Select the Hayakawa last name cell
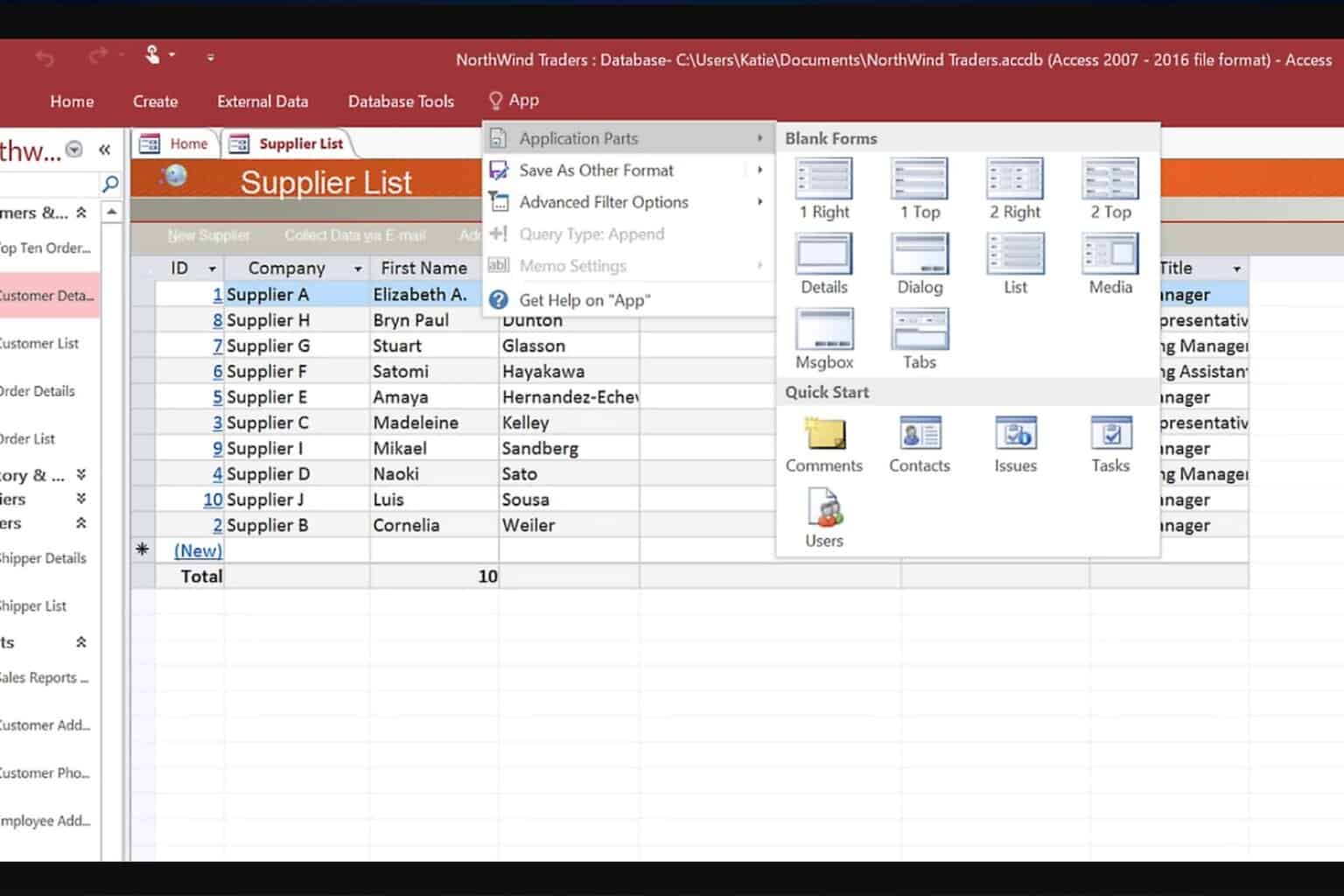1344x896 pixels. click(x=569, y=371)
